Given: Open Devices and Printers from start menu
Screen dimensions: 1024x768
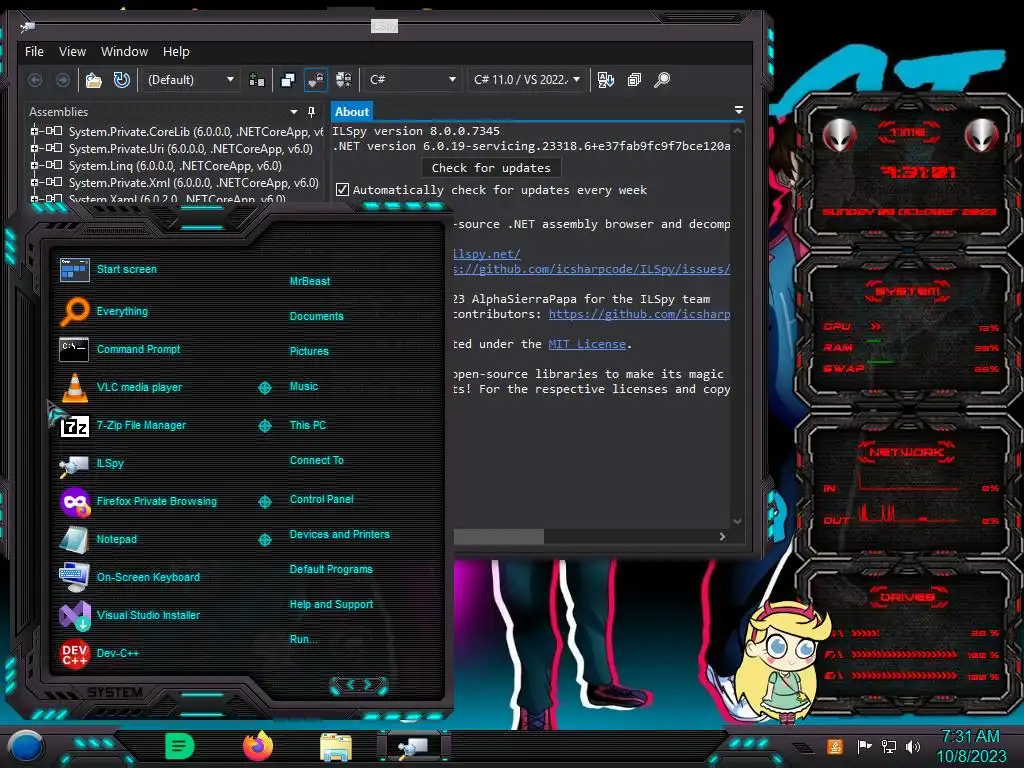Looking at the screenshot, I should tap(340, 534).
